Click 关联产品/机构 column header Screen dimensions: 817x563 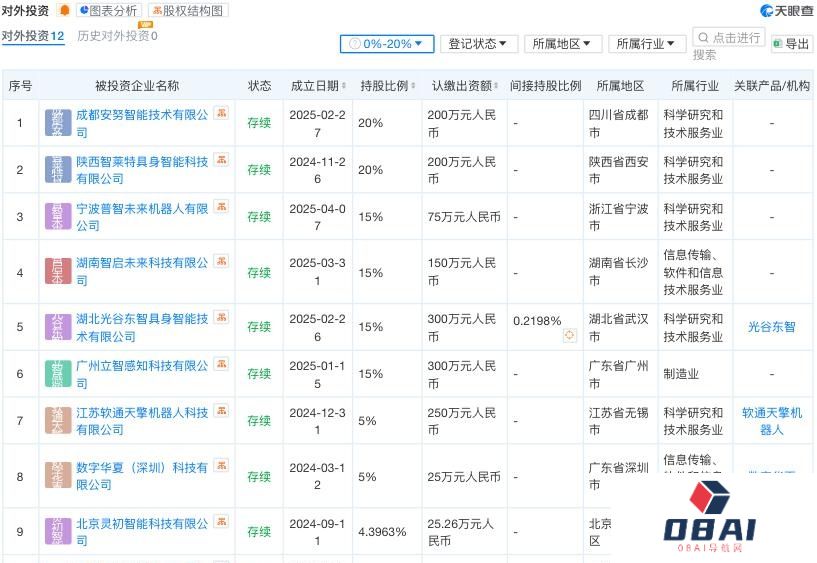pos(772,86)
